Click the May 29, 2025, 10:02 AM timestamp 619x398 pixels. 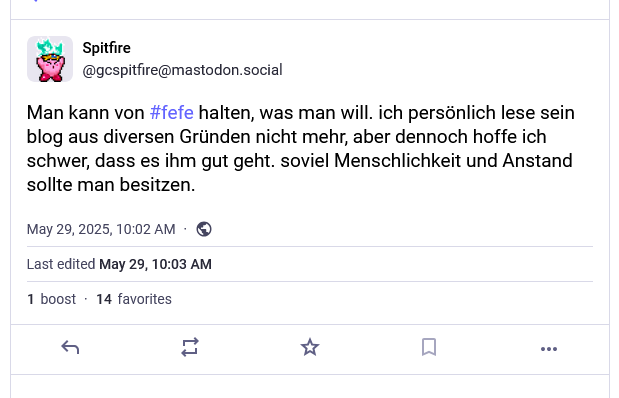[101, 229]
